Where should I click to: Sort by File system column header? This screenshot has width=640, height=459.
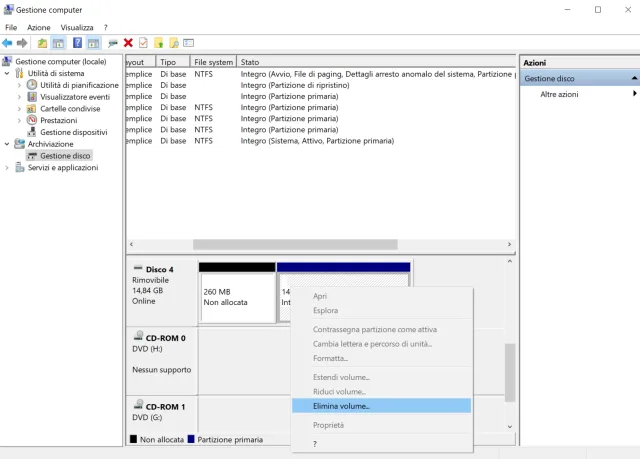pos(213,62)
